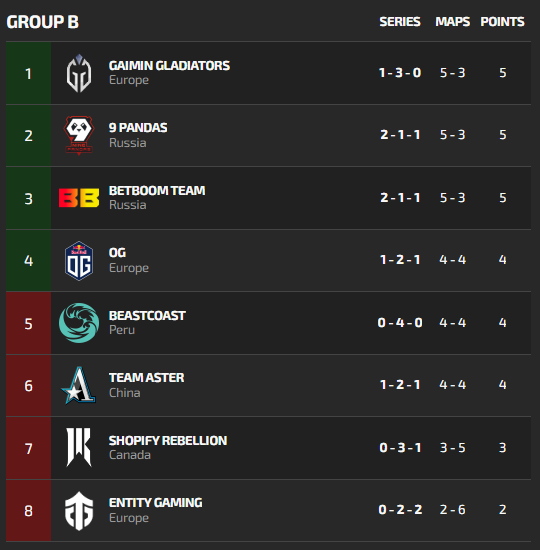Click the Entity Gaming logo
Viewport: 540px width, 550px height.
79,511
